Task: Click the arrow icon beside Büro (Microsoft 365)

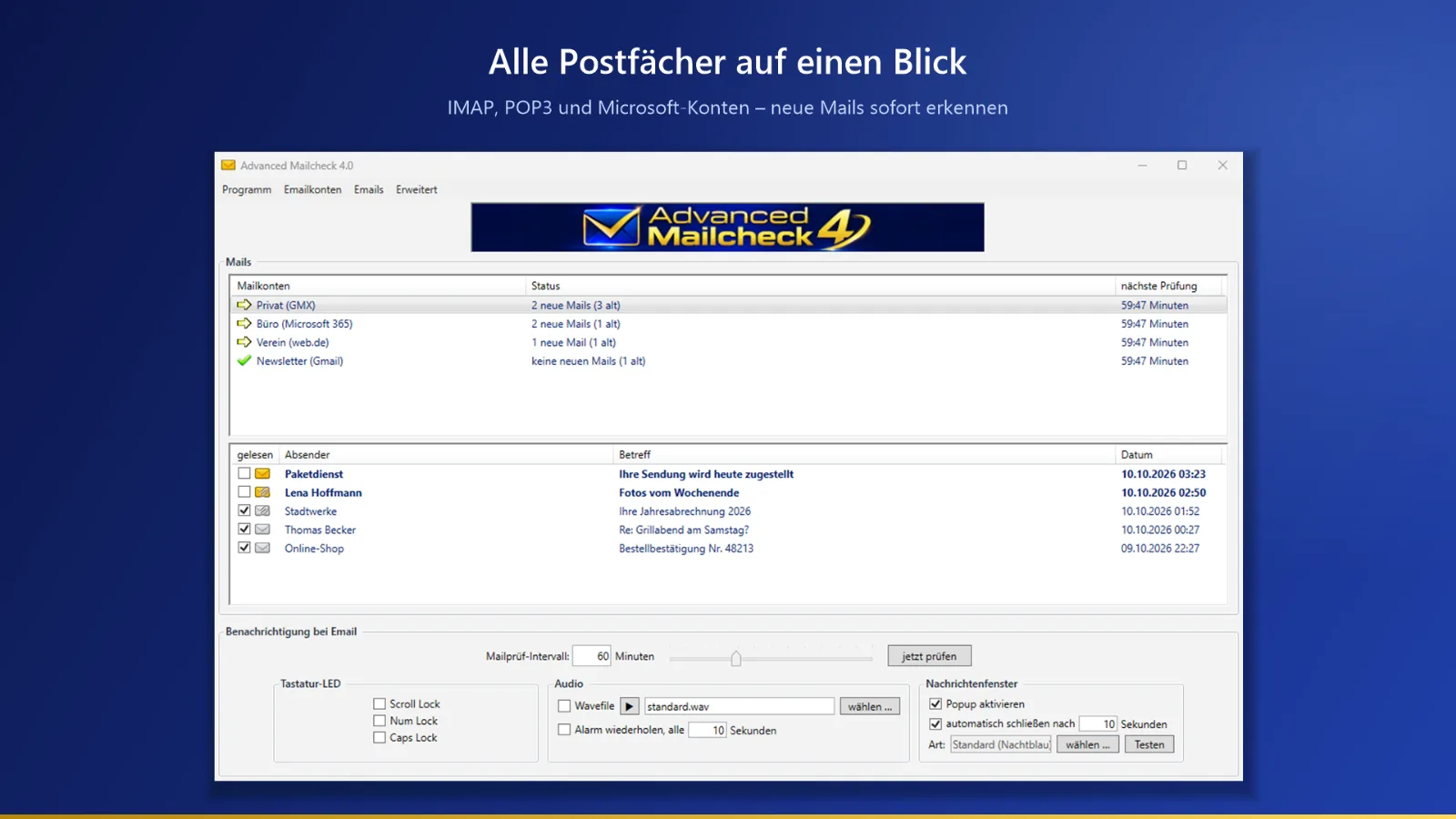Action: click(x=244, y=323)
